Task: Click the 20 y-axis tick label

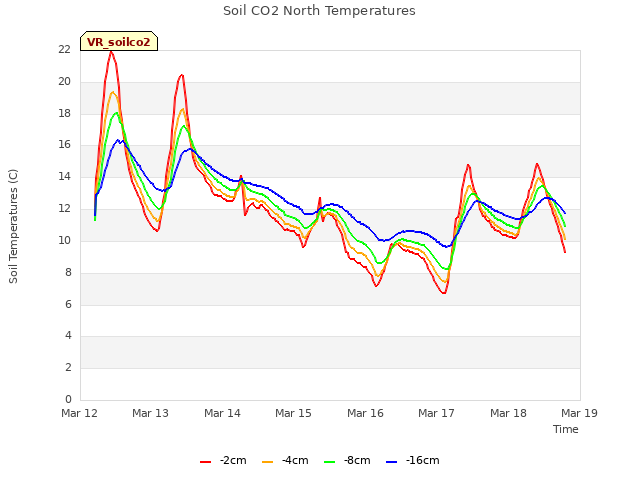Action: (64, 82)
